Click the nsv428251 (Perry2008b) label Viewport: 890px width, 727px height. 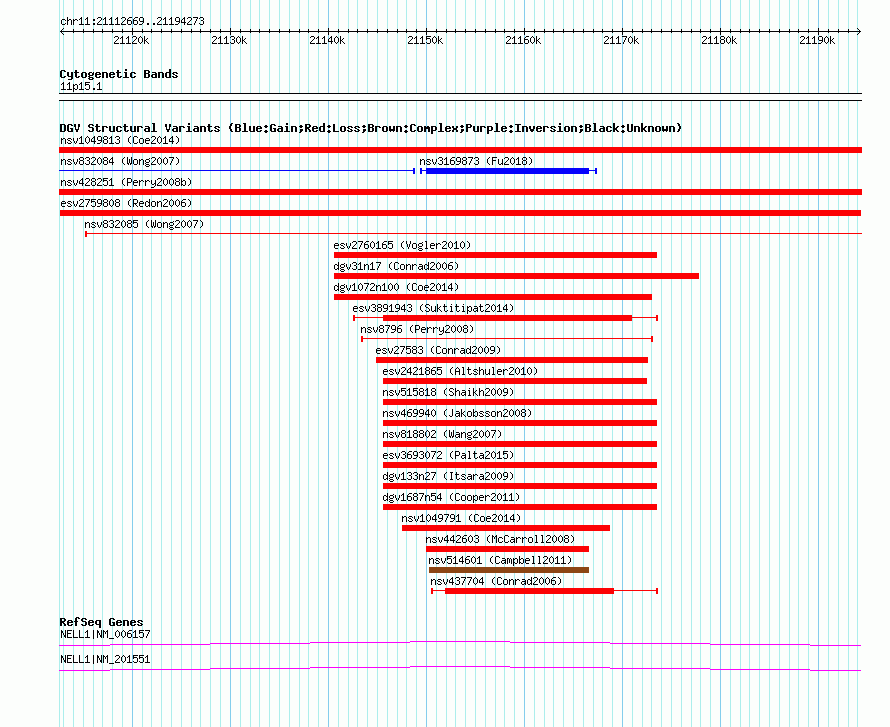126,182
